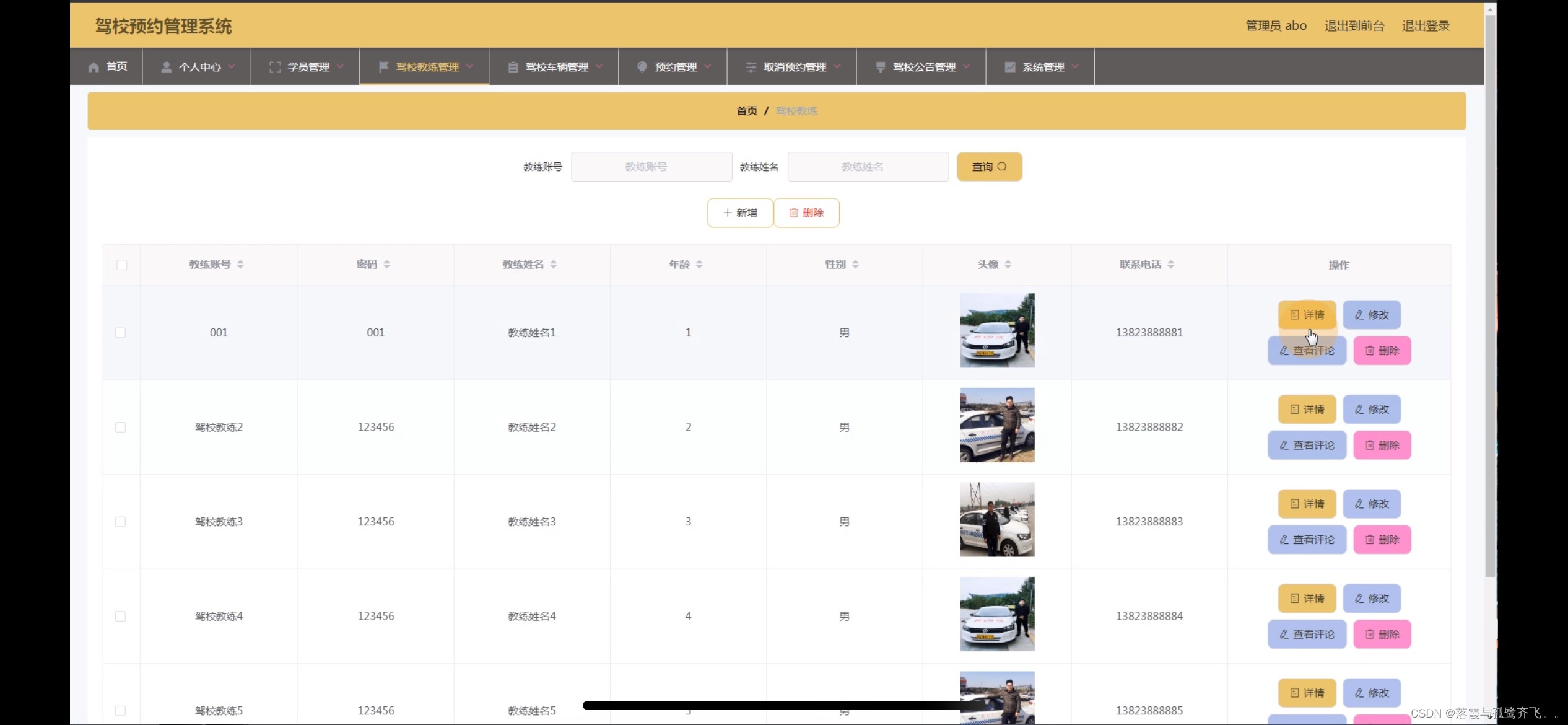Image resolution: width=1568 pixels, height=725 pixels.
Task: Click the avatar thumbnail for 驾校教练3
Action: pos(997,519)
